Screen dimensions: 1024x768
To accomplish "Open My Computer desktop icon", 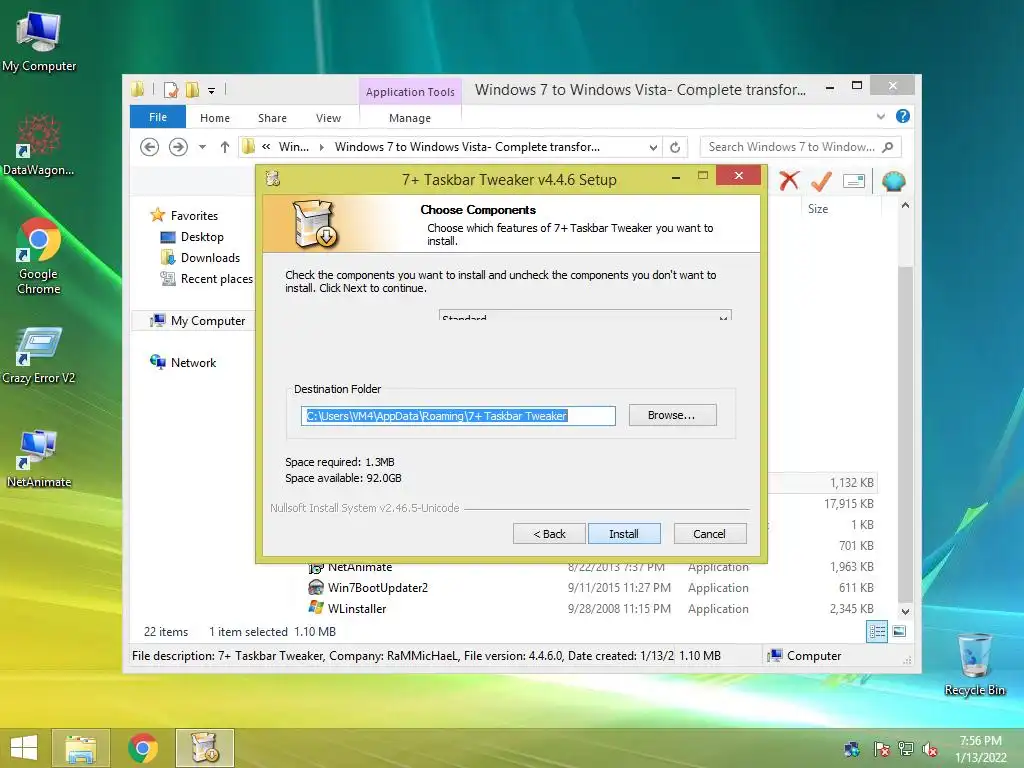I will (39, 42).
